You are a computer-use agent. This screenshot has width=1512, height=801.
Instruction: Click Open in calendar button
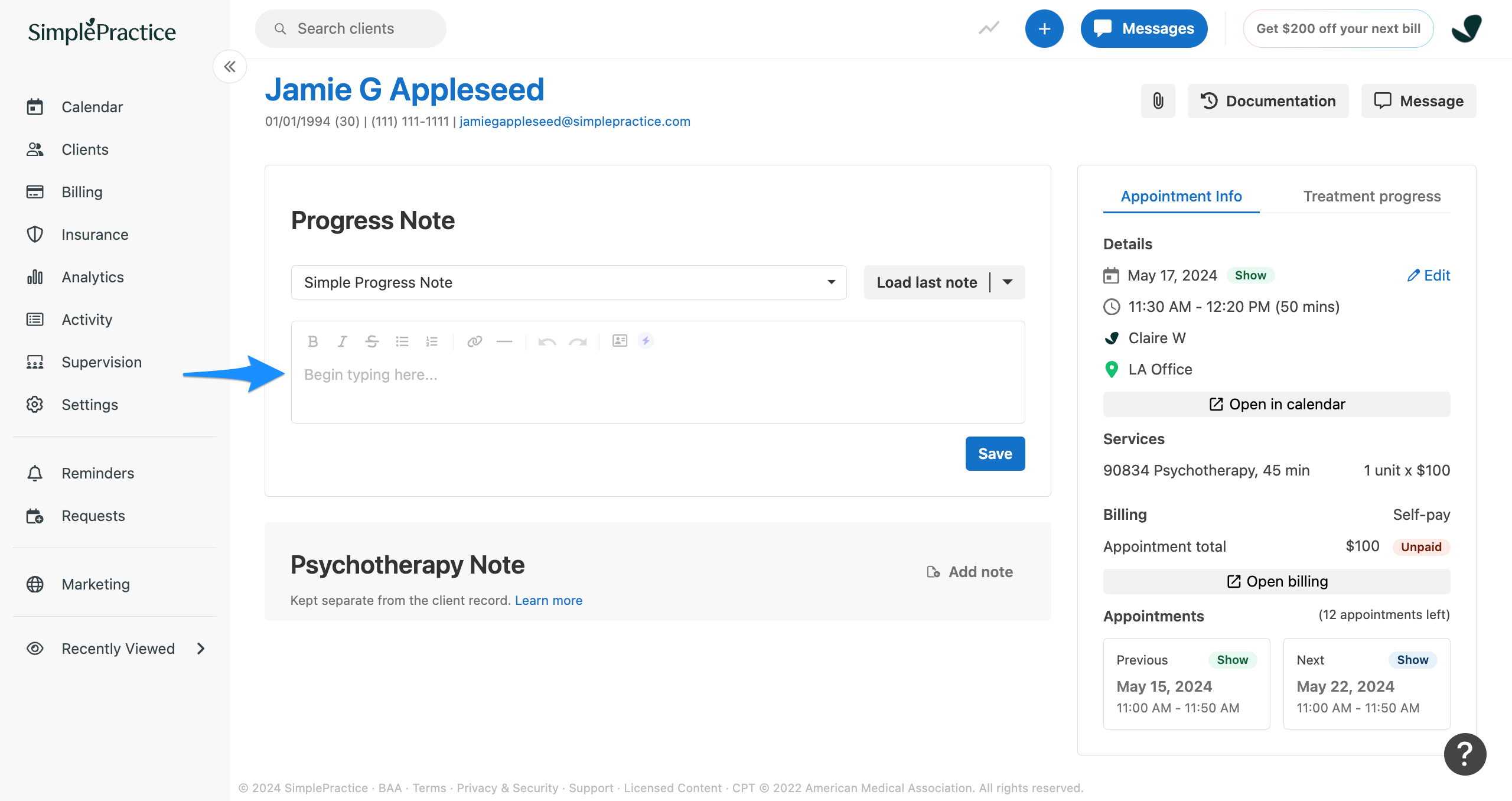coord(1277,404)
